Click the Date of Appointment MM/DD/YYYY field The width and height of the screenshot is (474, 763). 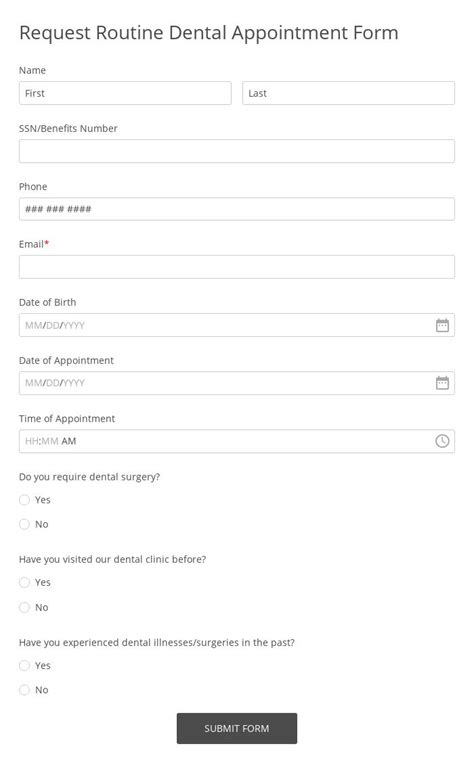click(x=237, y=383)
